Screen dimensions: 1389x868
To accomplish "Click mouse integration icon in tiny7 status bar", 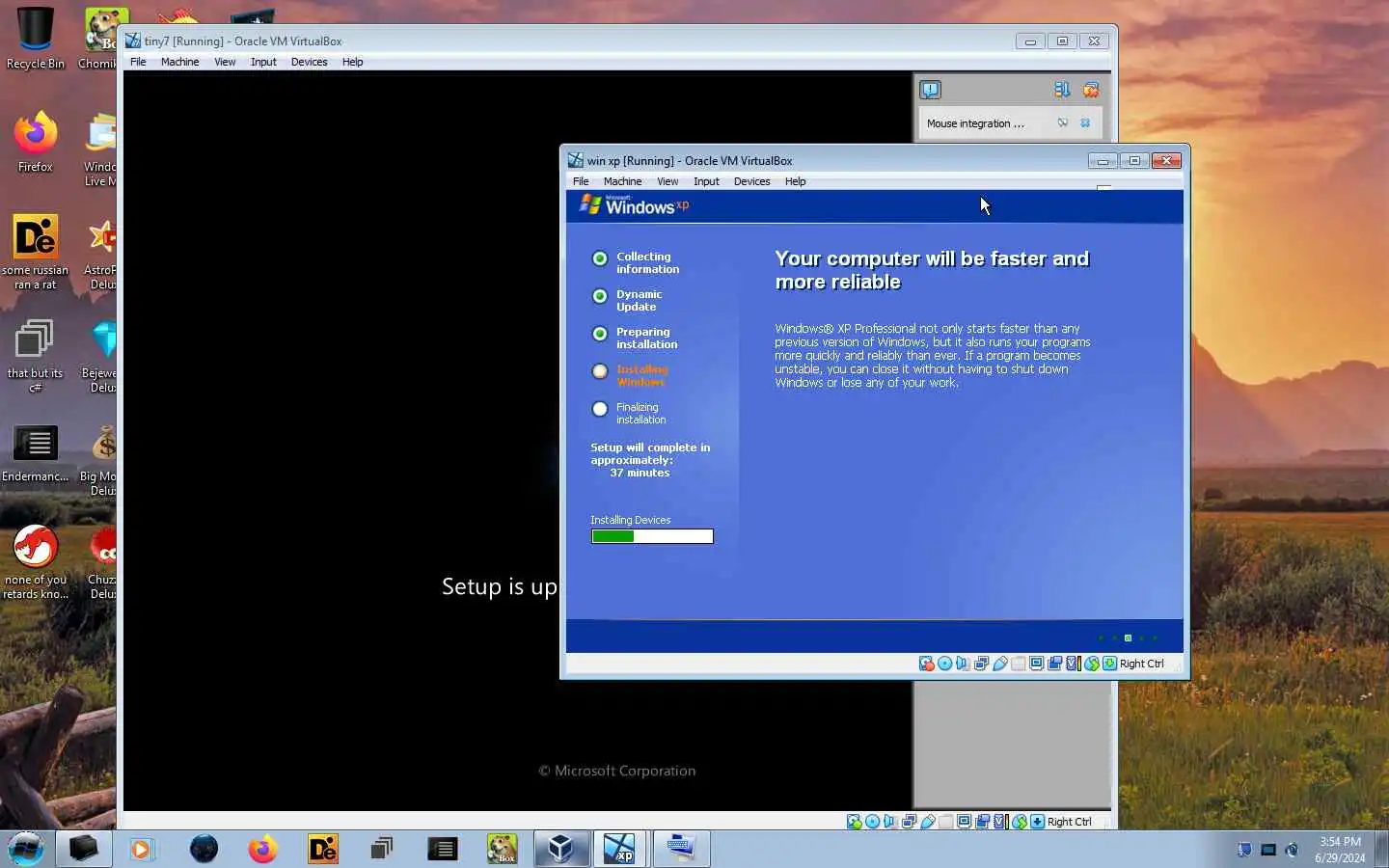I will [1019, 822].
